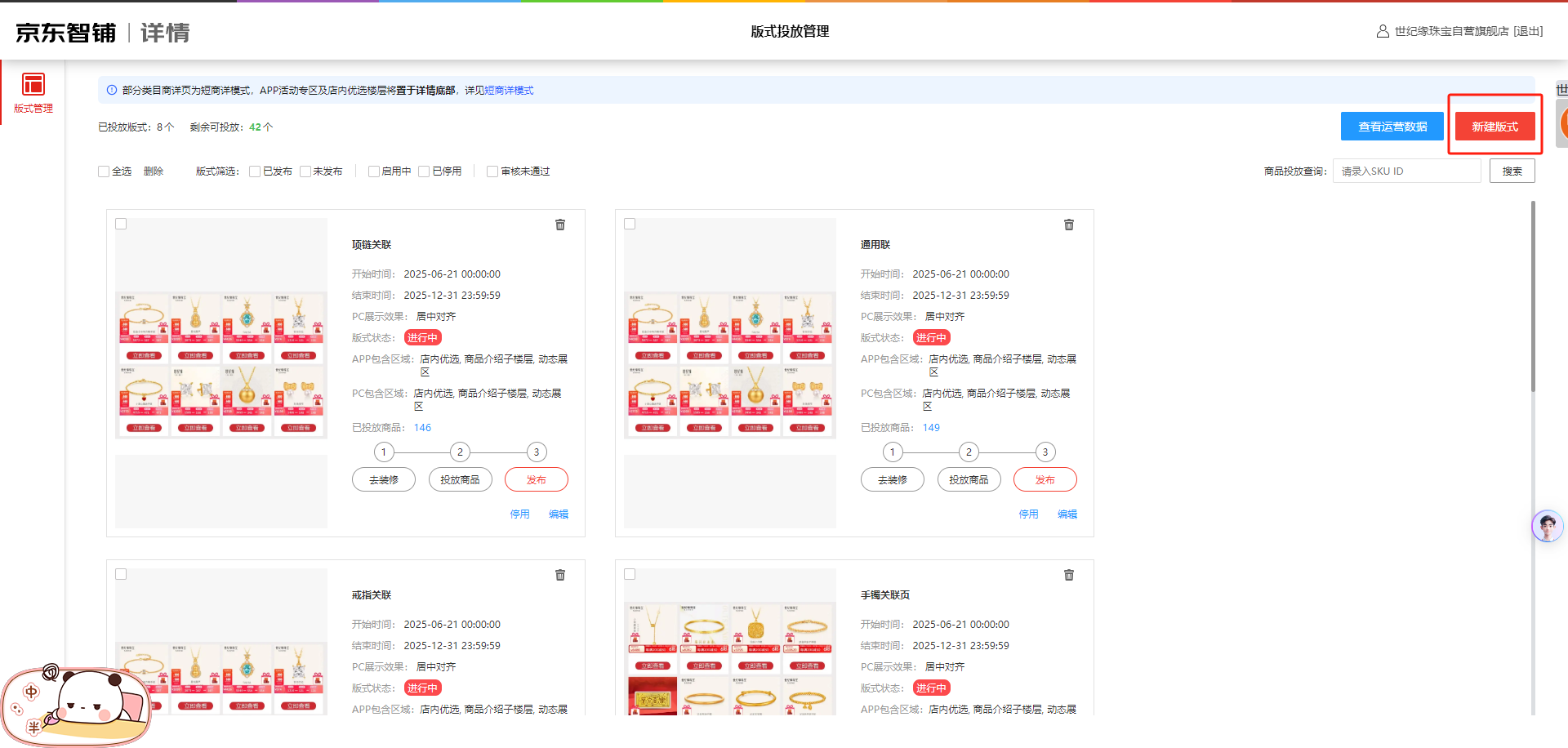
Task: Tick the 启用中 filter checkbox
Action: 374,171
